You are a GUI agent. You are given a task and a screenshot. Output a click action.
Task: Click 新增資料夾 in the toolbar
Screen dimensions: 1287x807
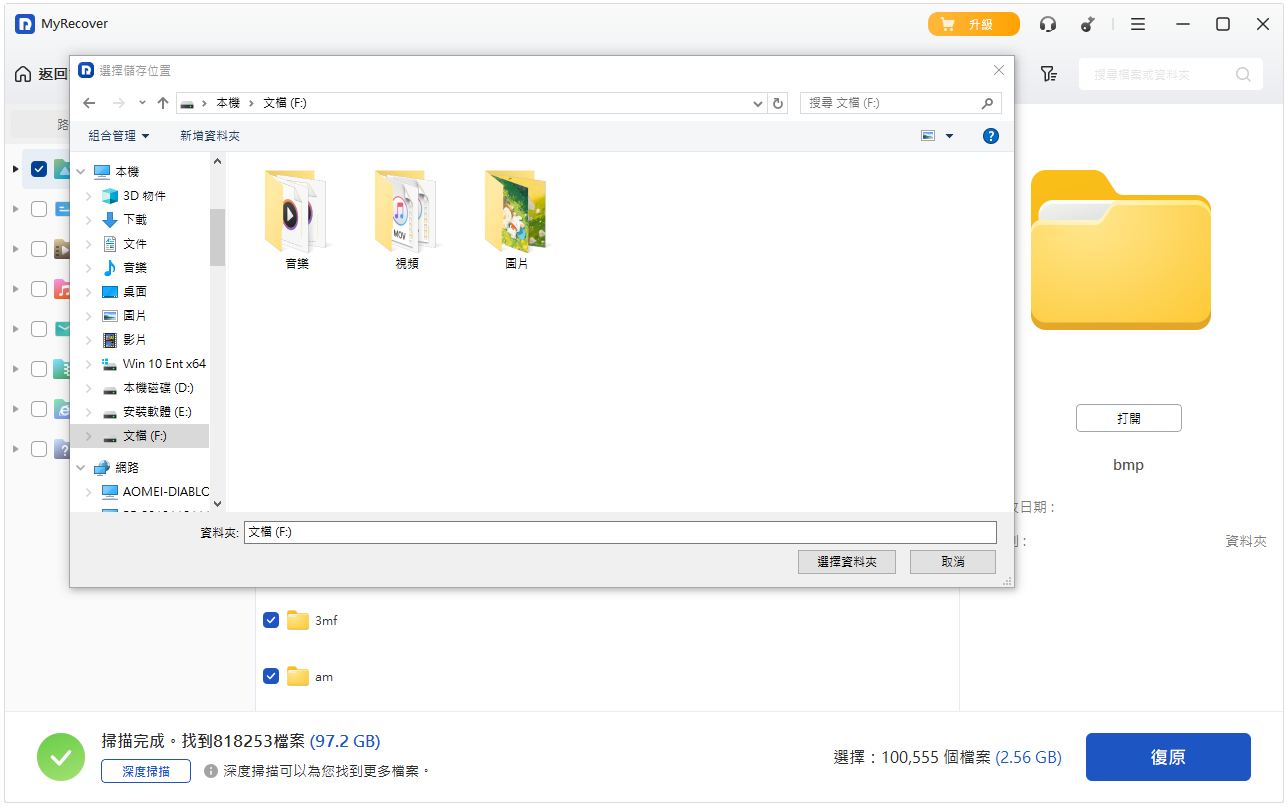210,136
